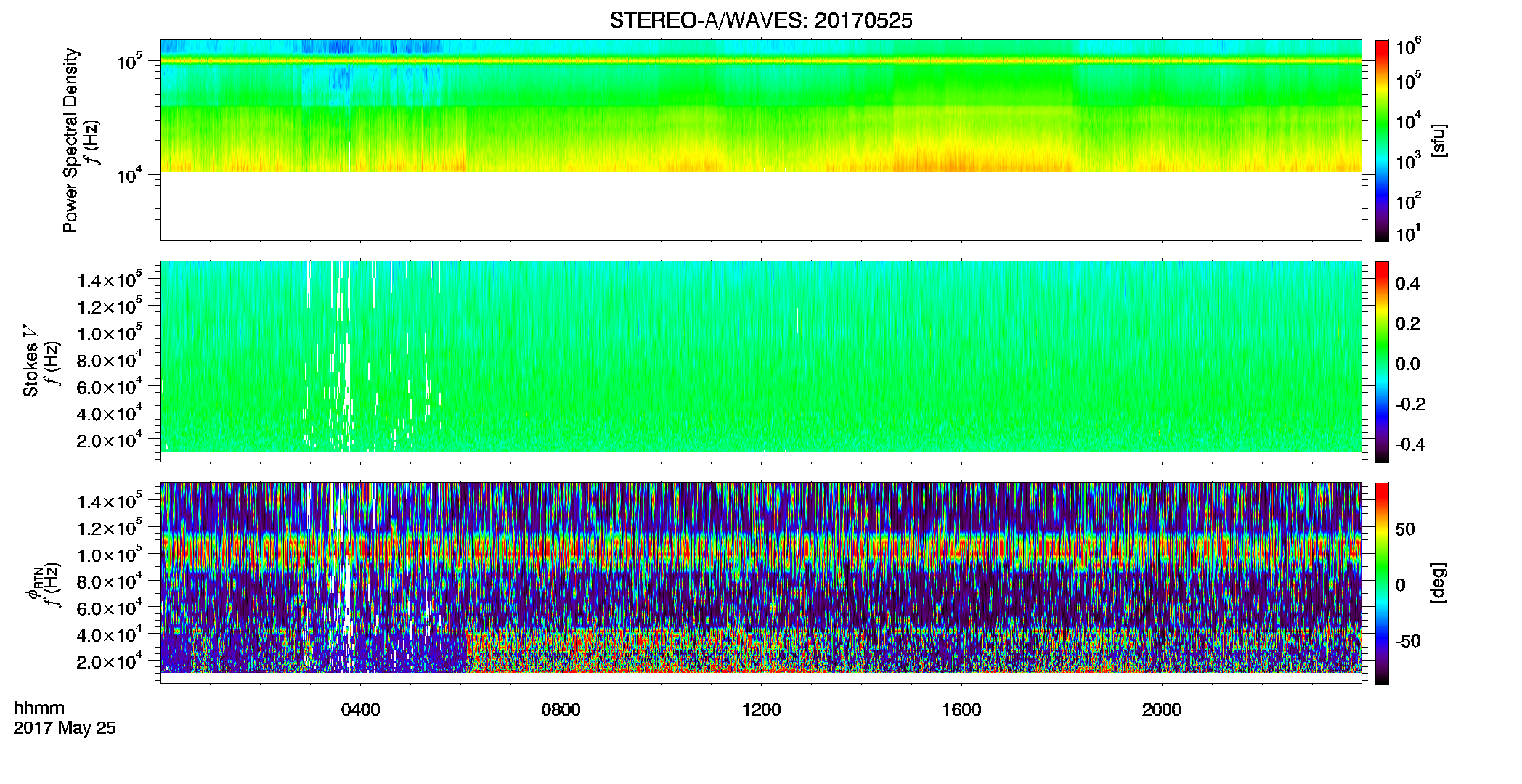Select the 0800 time axis label

coord(561,710)
